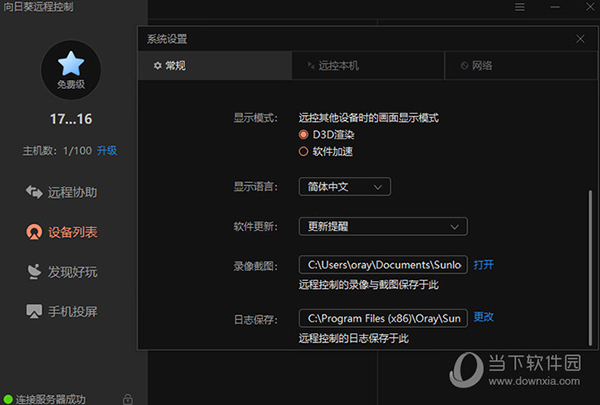
Task: Click the 远程控制的录像与截图保存于此 hint
Action: click(368, 284)
